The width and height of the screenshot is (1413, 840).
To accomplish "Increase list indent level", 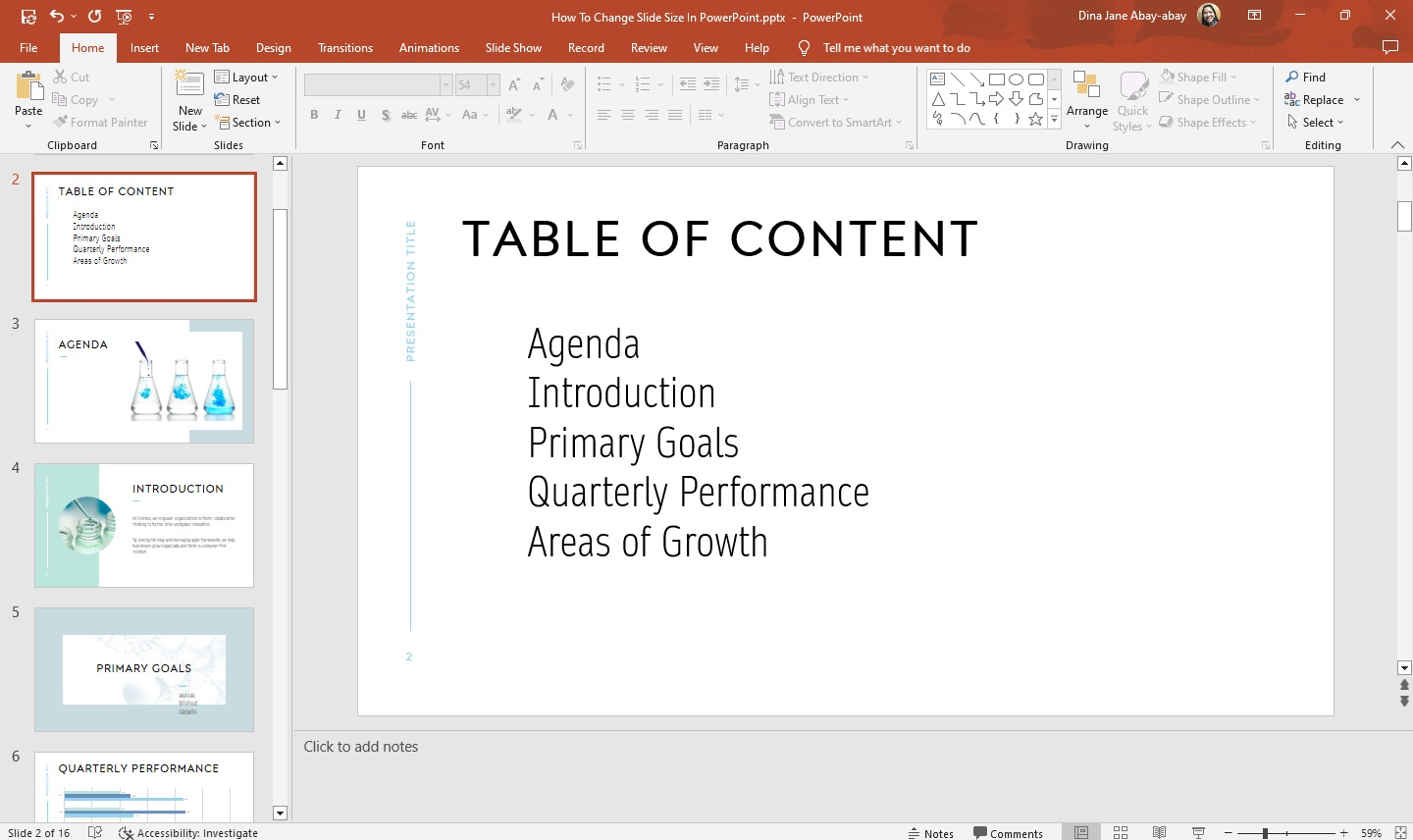I will 711,84.
